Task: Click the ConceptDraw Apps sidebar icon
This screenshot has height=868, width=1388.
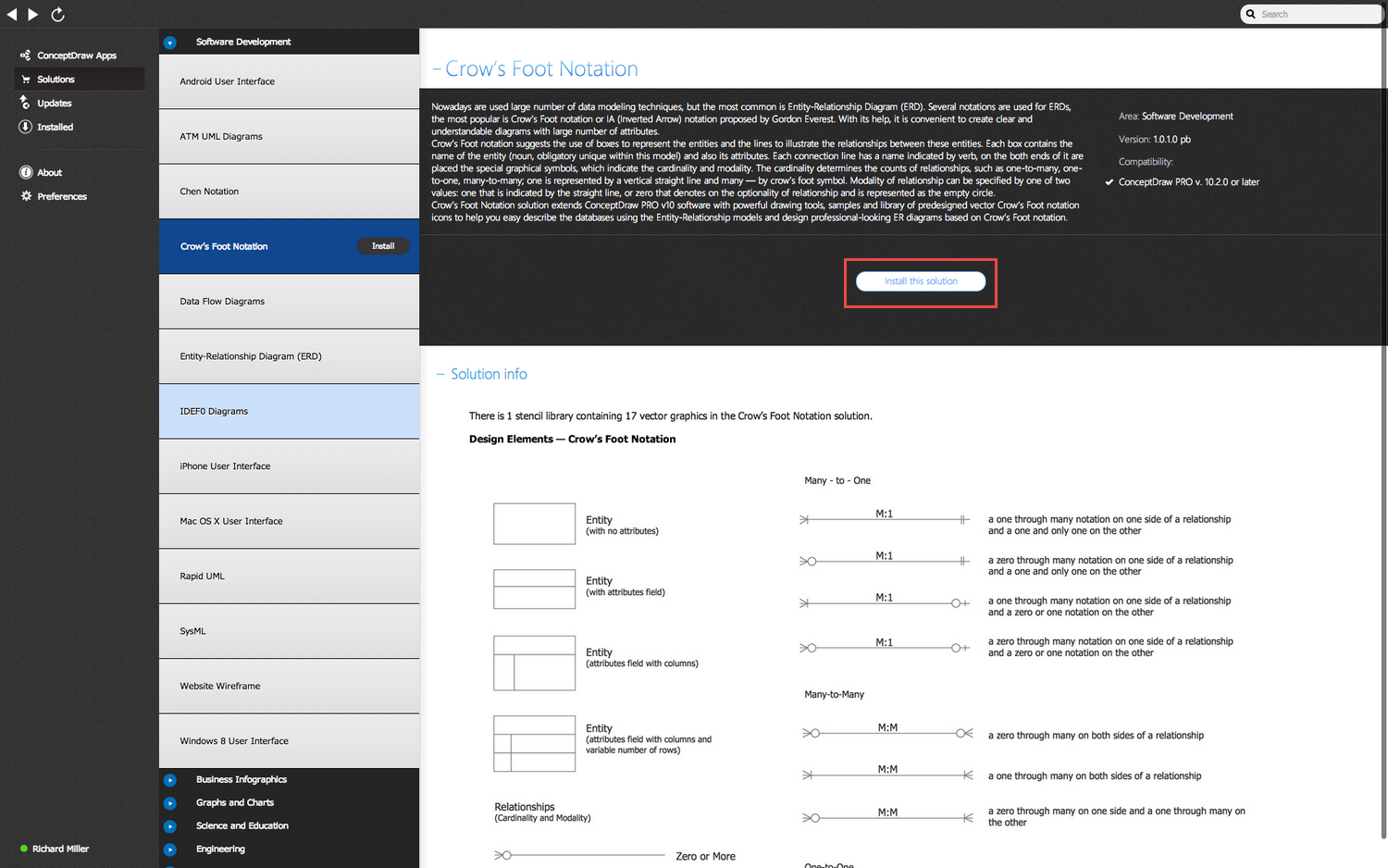Action: point(25,56)
